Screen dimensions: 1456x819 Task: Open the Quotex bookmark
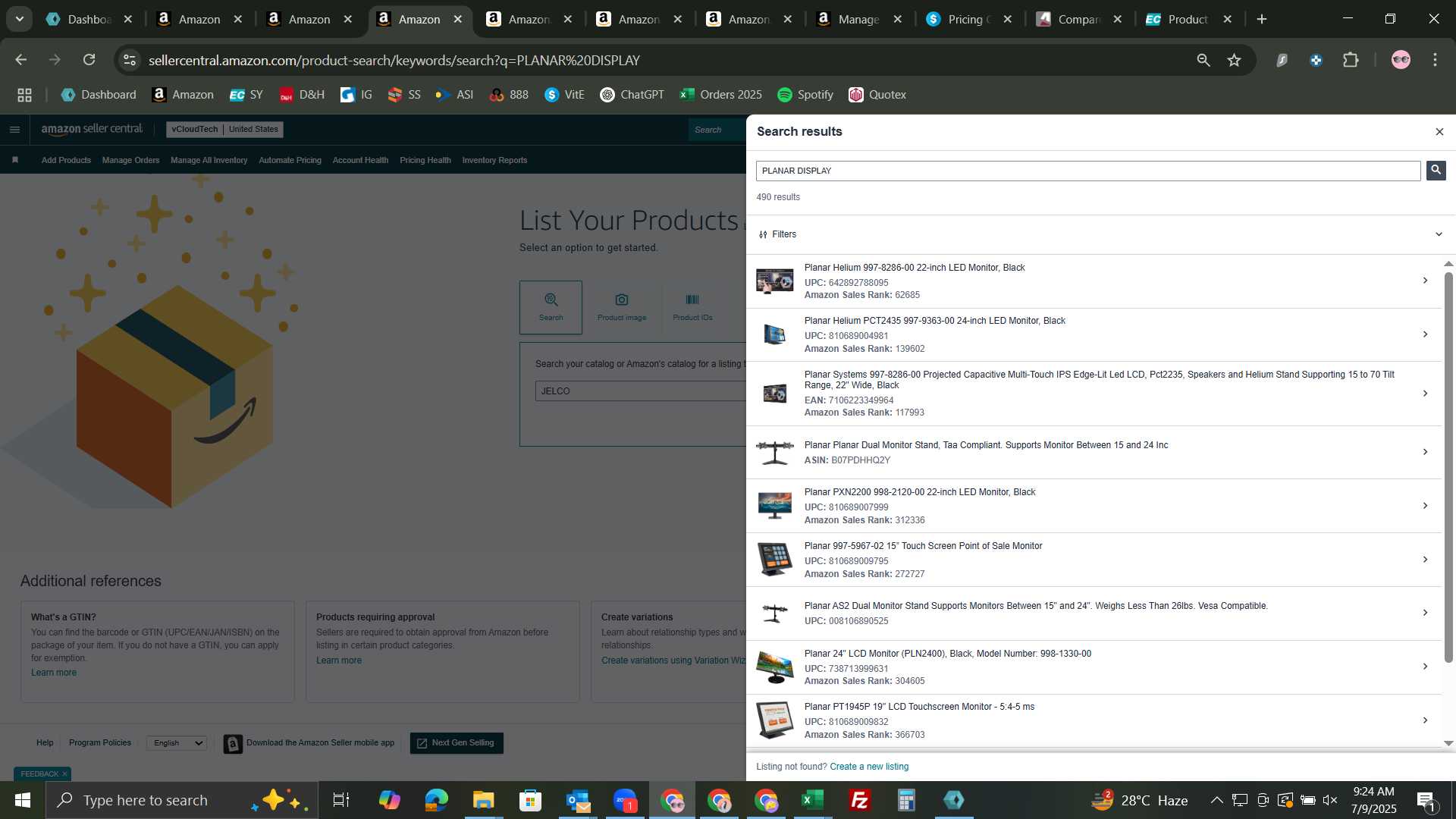click(x=877, y=95)
